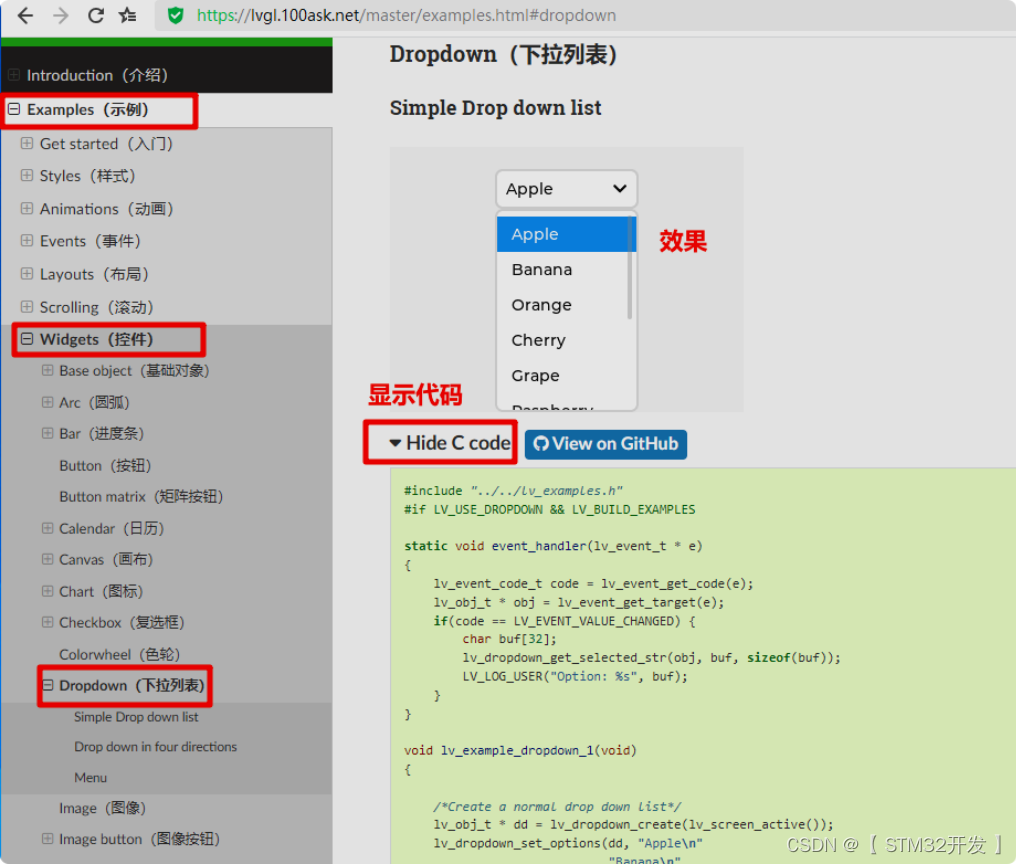Expand Base object (基础对象) plus icon
Viewport: 1016px width, 864px height.
(47, 370)
